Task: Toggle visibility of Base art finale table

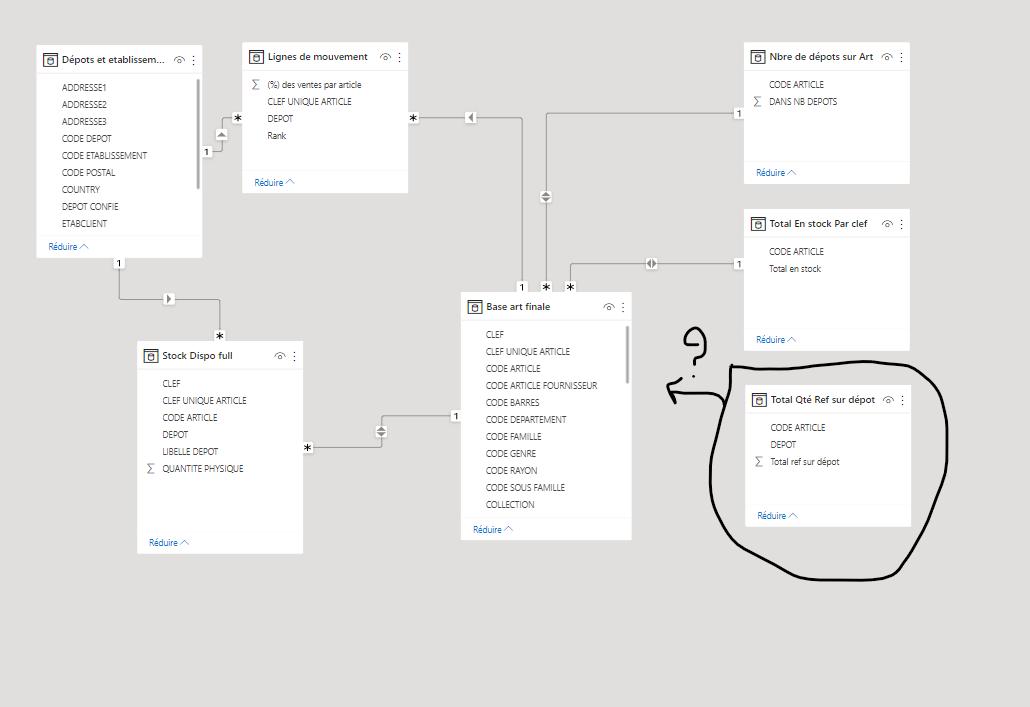Action: pyautogui.click(x=609, y=307)
